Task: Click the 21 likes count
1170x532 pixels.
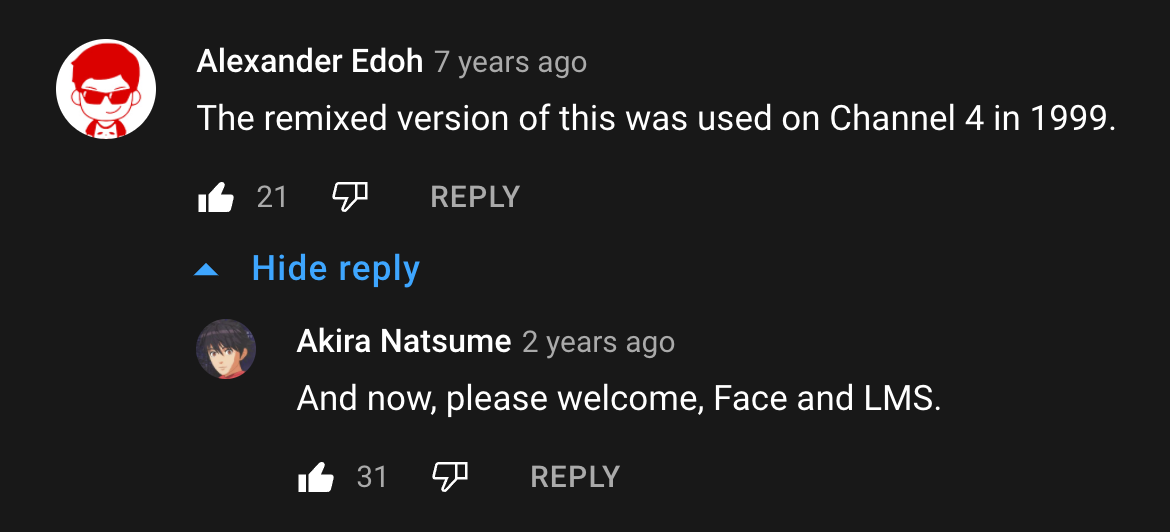Action: (x=272, y=198)
